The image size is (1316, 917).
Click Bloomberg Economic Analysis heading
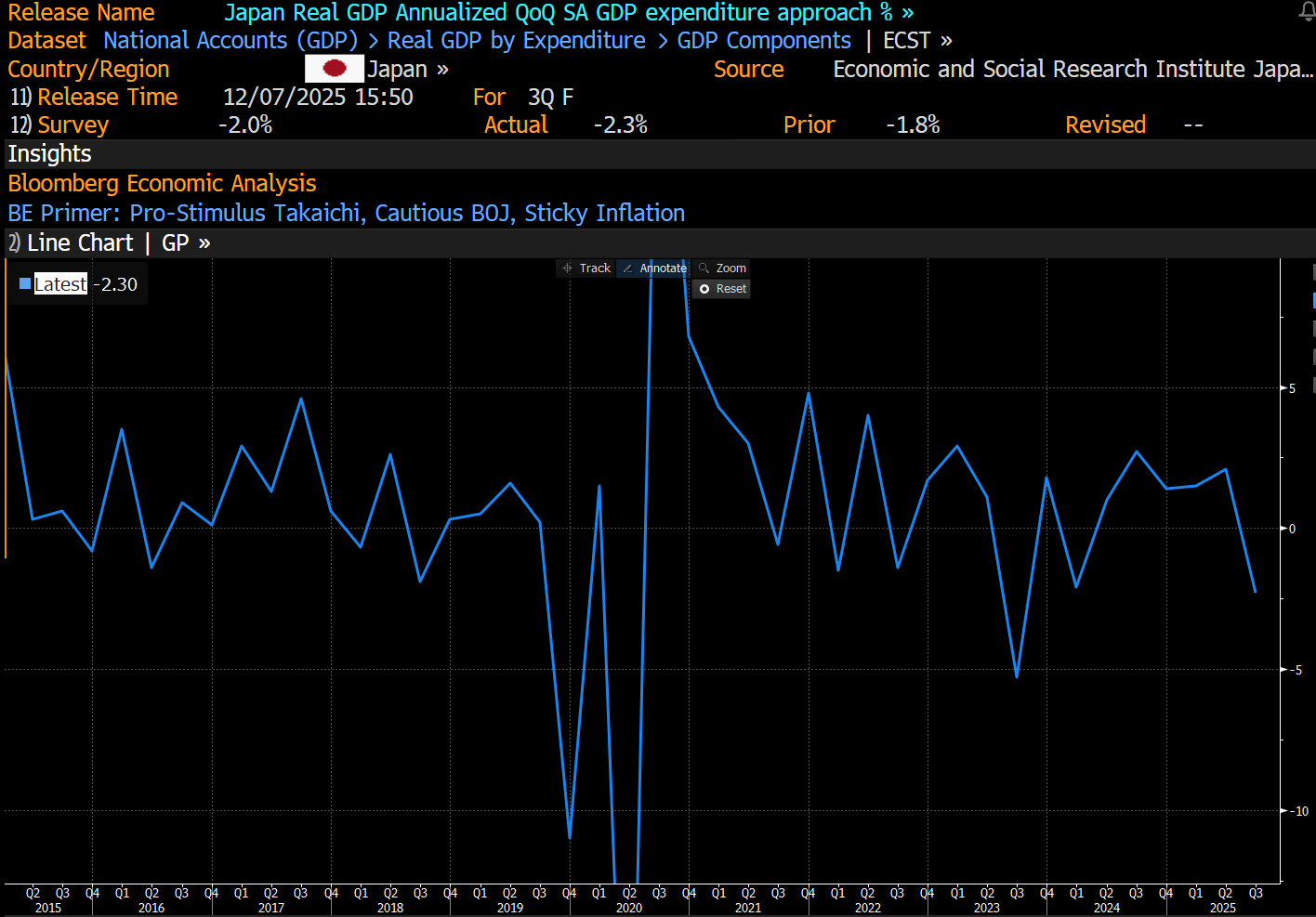tap(162, 183)
